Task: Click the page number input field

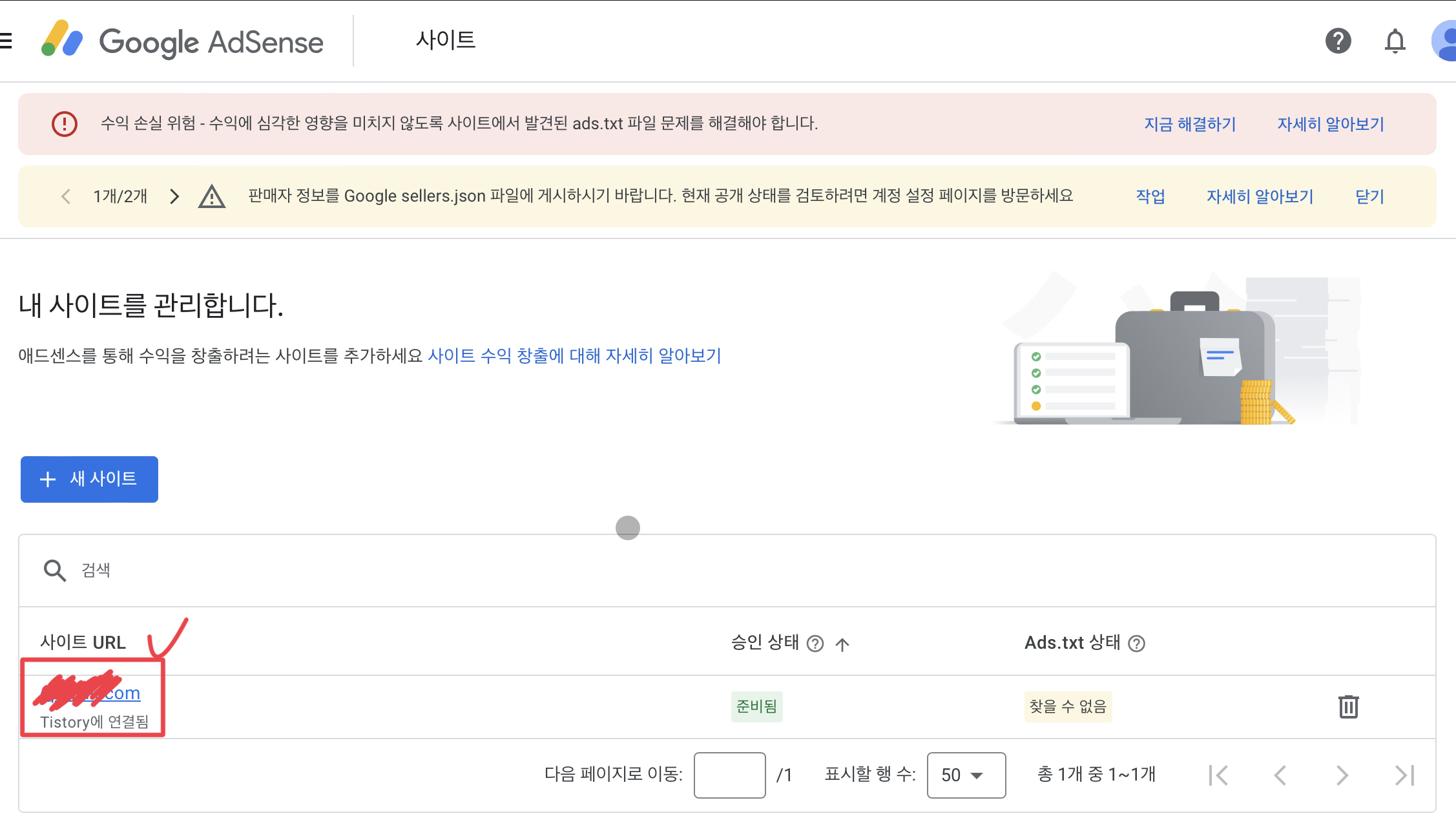Action: pos(729,775)
